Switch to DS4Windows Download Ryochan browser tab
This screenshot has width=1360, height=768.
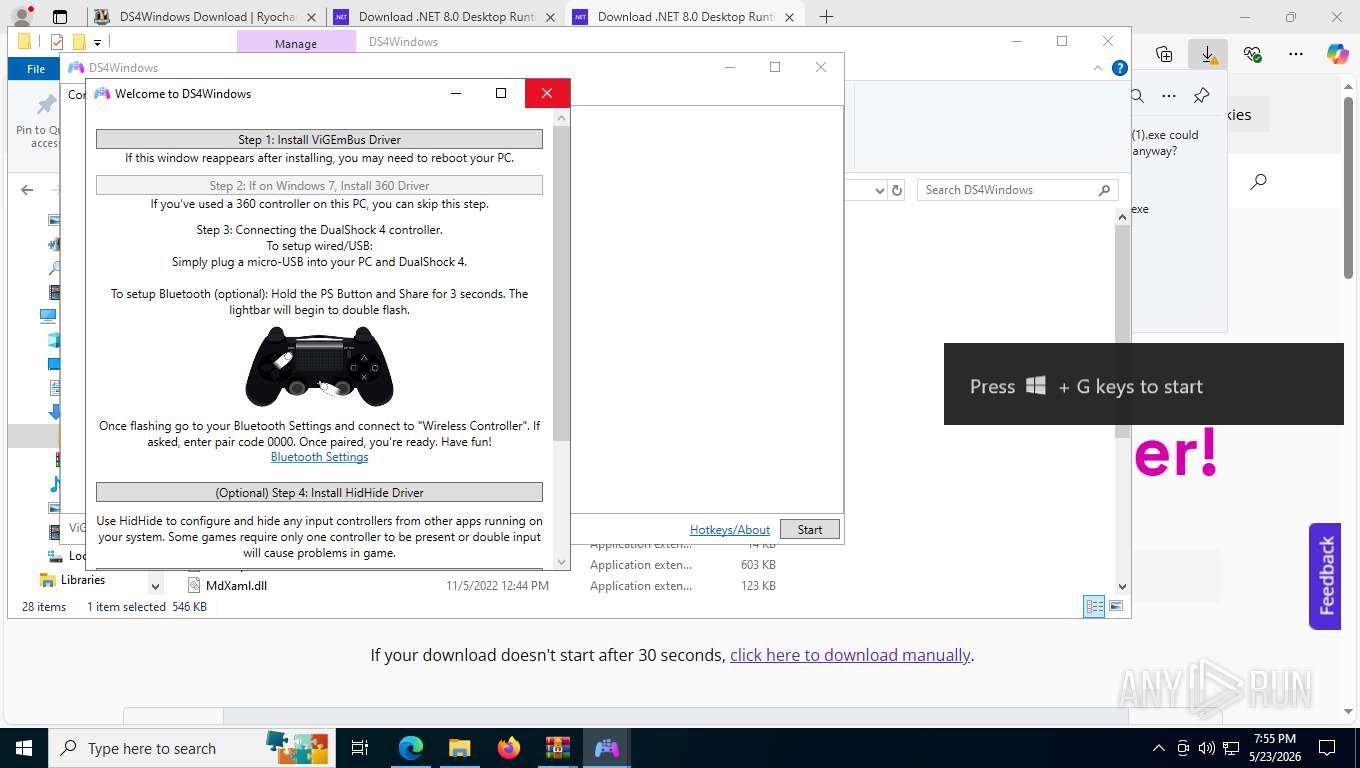click(x=207, y=17)
